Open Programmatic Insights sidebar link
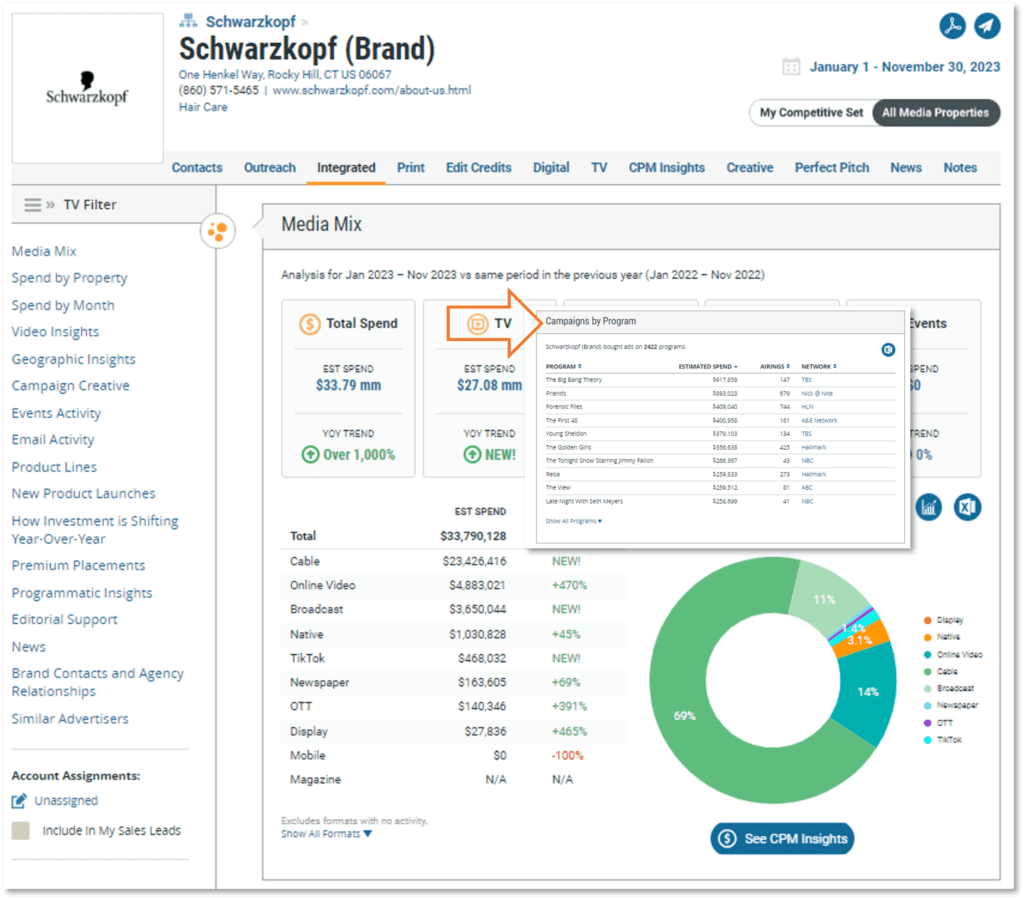Image resolution: width=1024 pixels, height=899 pixels. 82,593
